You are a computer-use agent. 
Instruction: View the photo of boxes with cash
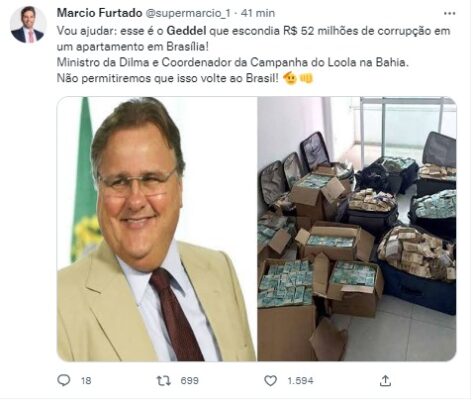tap(357, 229)
